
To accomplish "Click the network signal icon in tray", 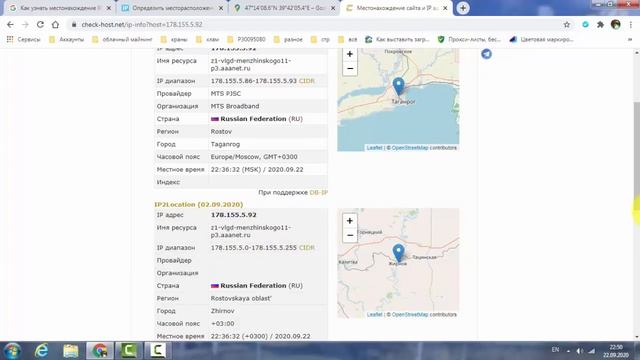I will [591, 351].
